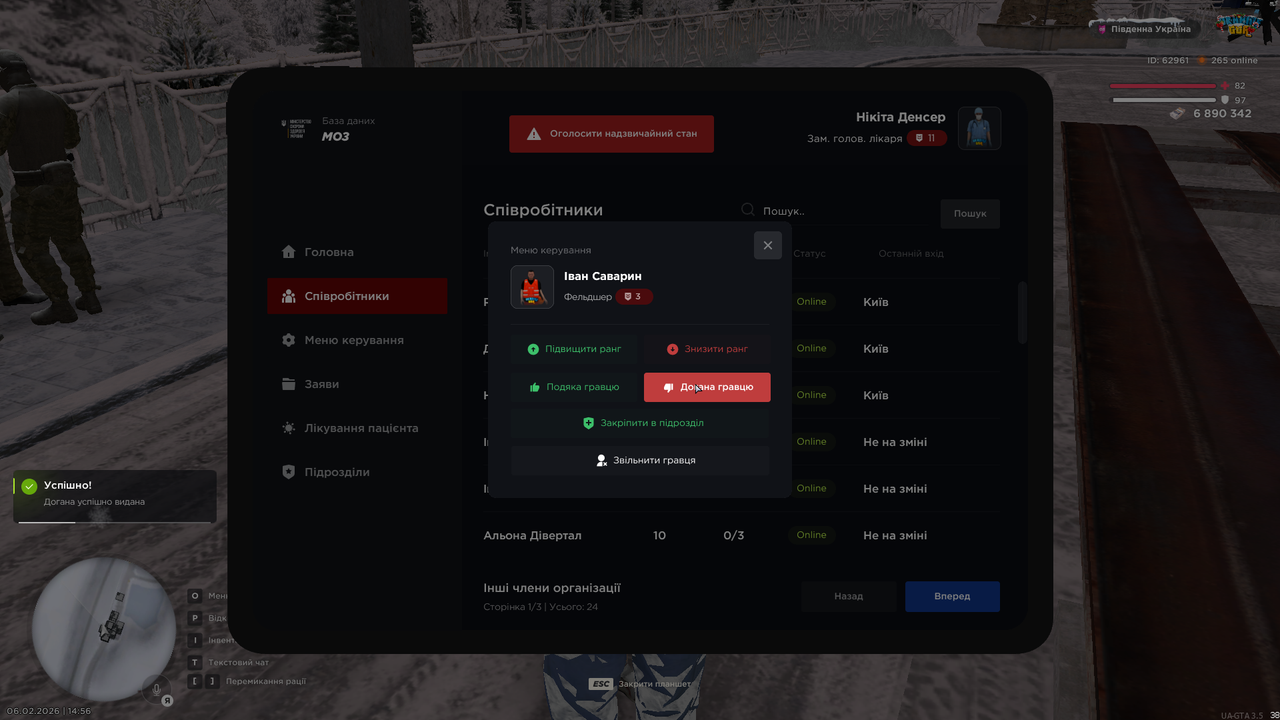Click the Online status of Альона Дівертал

click(811, 535)
